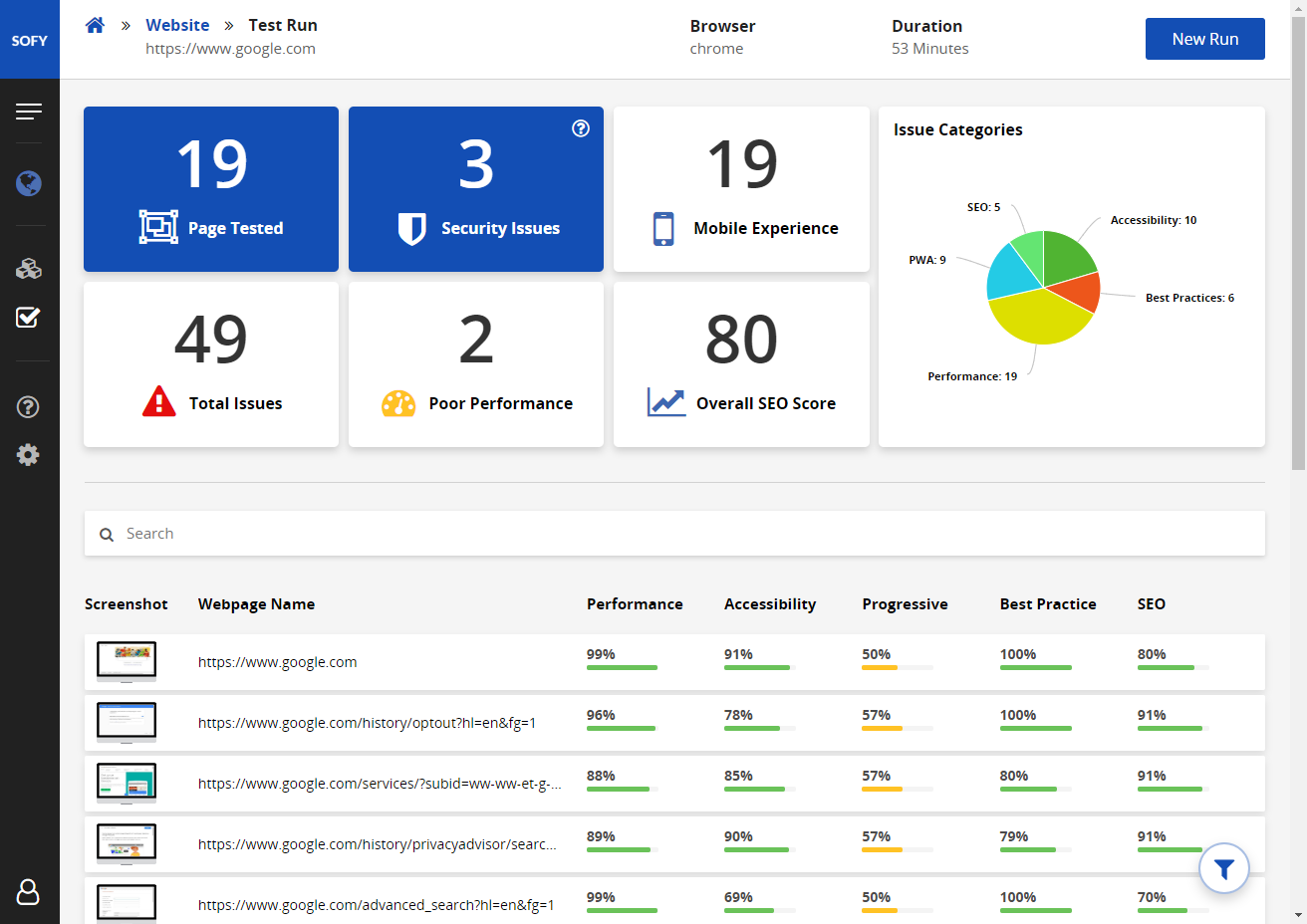Select the globe website icon in sidebar
This screenshot has height=924, width=1307.
point(29,183)
